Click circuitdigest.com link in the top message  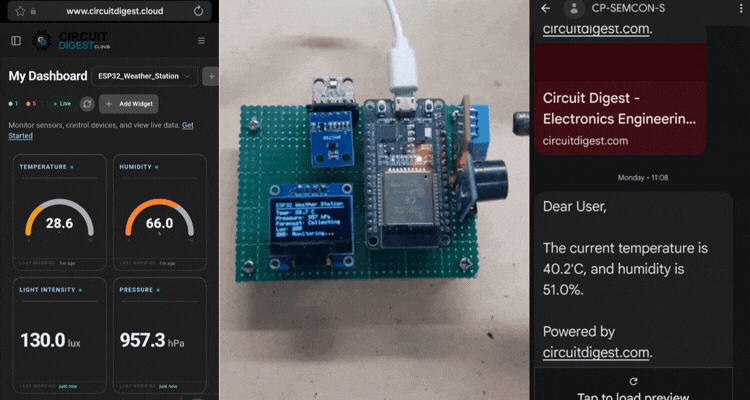(x=596, y=29)
